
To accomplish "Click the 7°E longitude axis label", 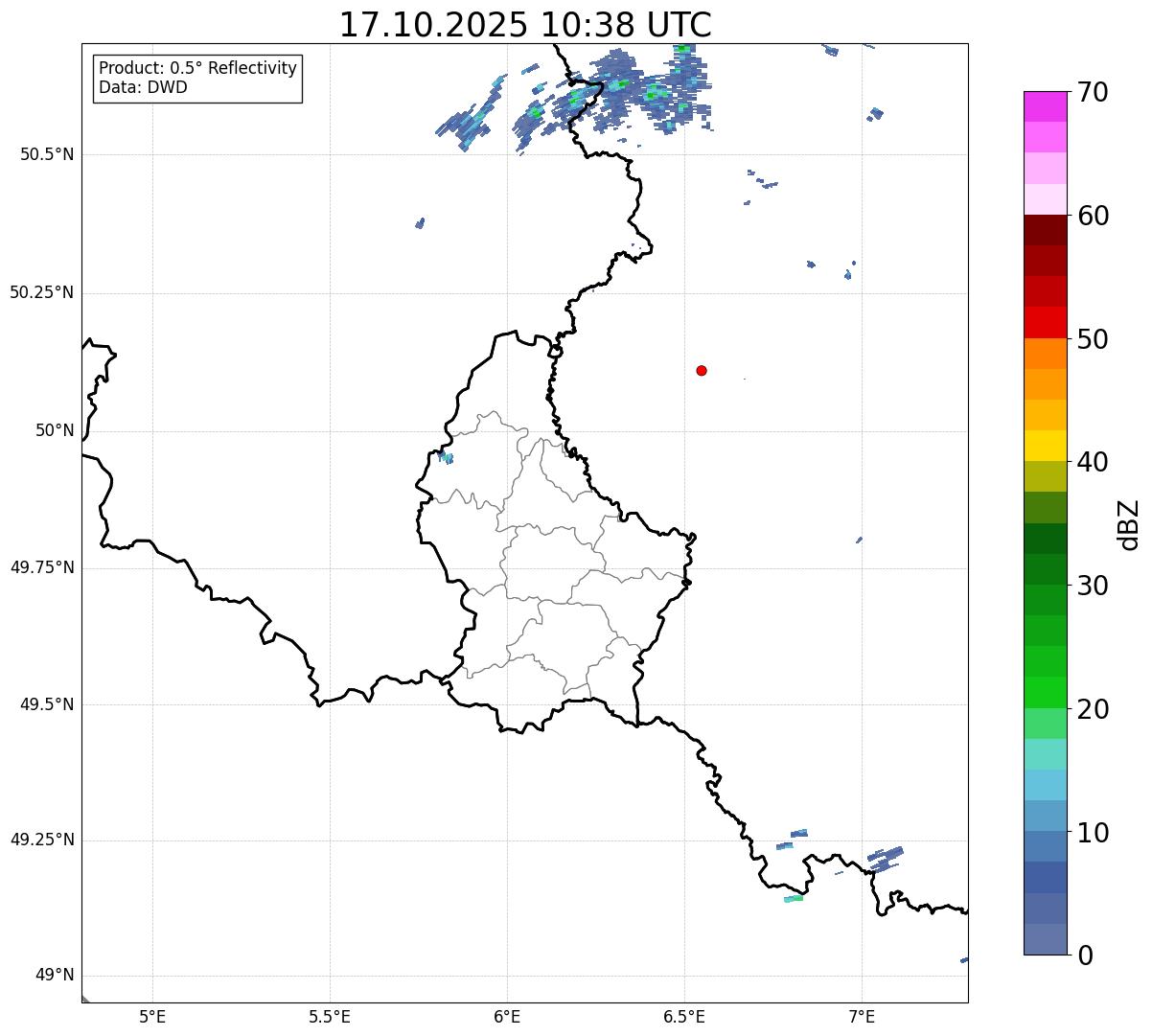I will click(x=862, y=1016).
